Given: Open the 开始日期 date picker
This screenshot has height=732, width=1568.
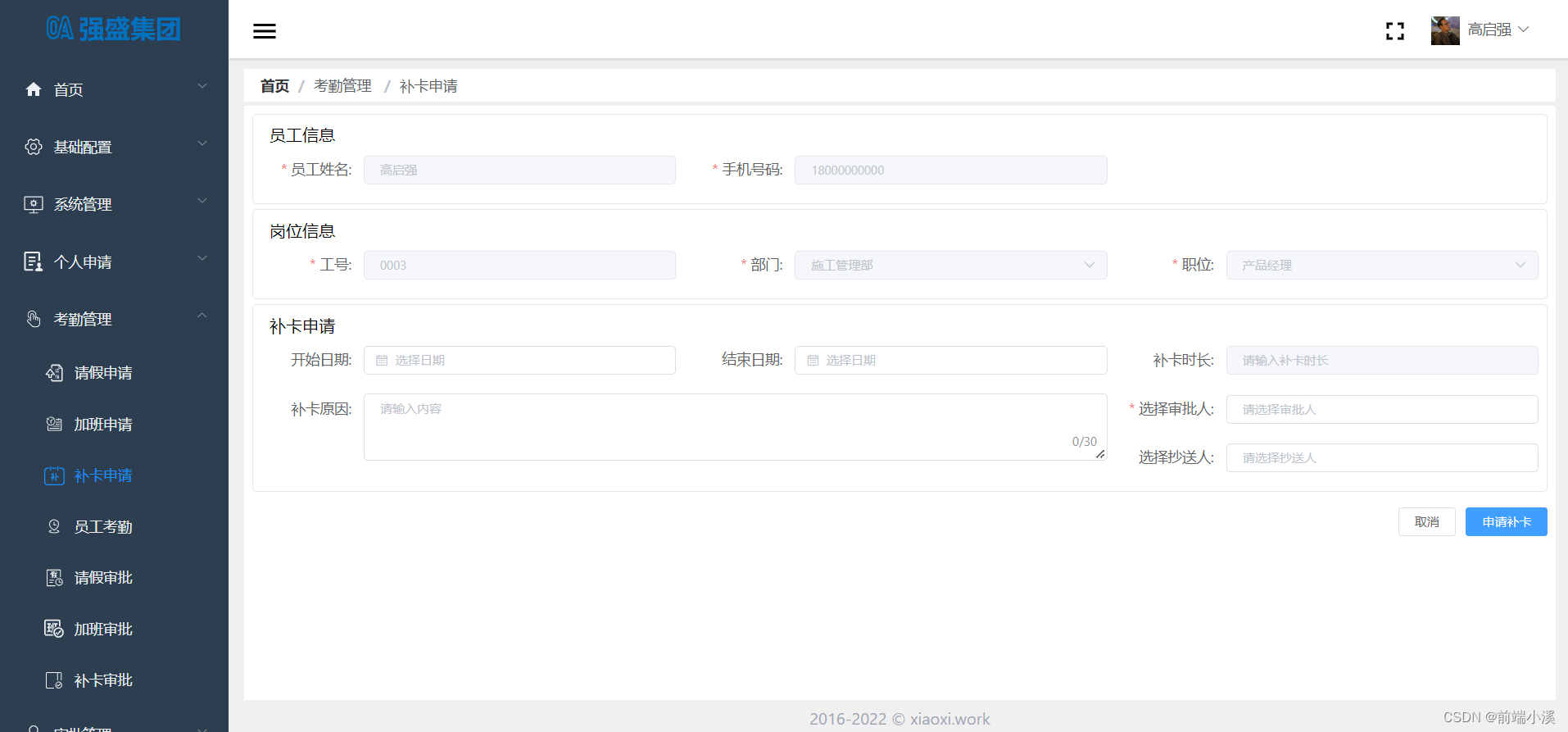Looking at the screenshot, I should 519,360.
